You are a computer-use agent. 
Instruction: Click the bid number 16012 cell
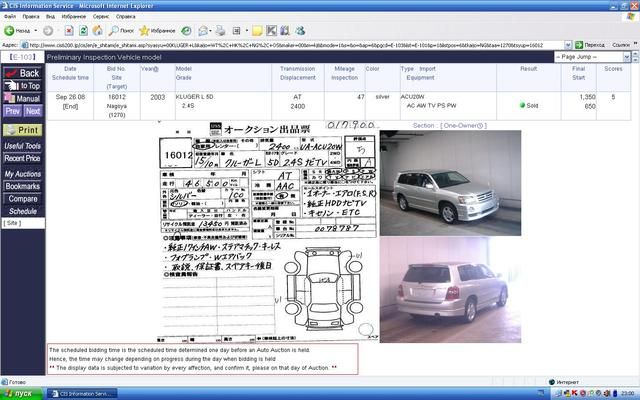point(117,97)
